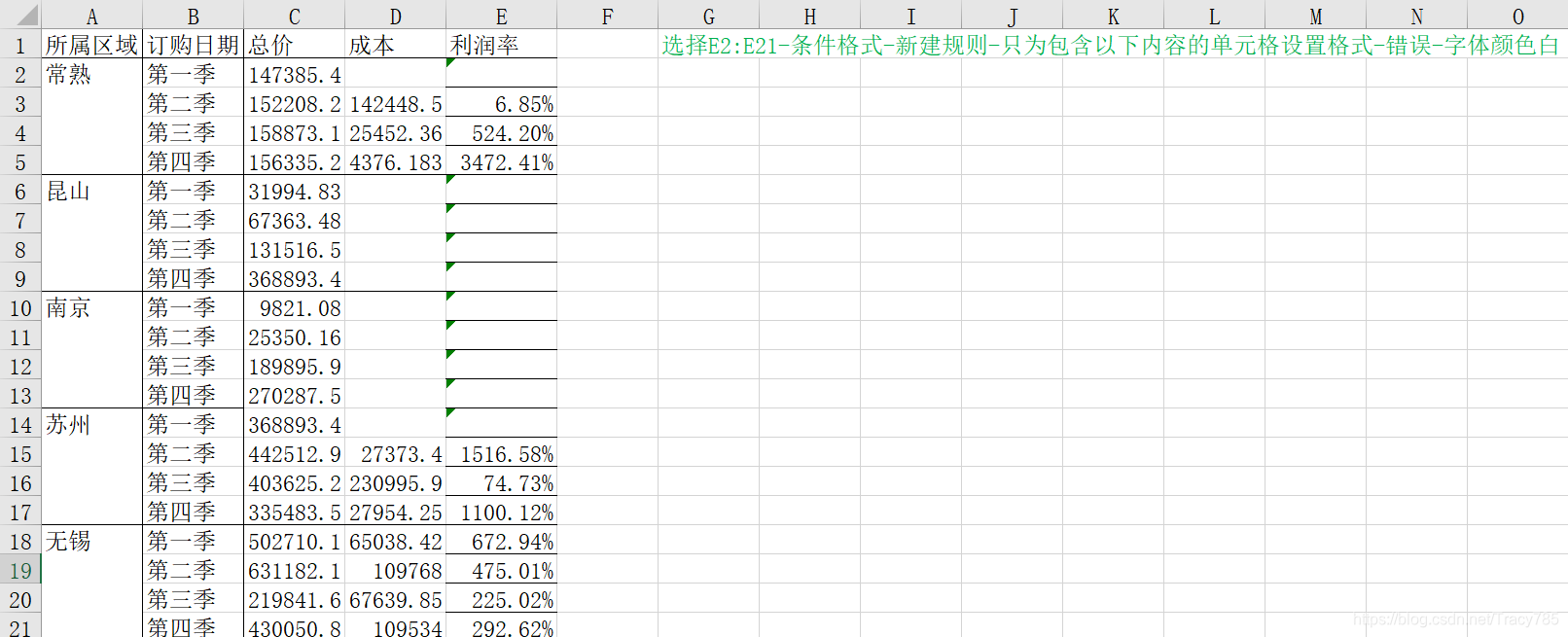Viewport: 1568px width, 637px height.
Task: Click the 订购日期 header cell
Action: click(x=193, y=45)
